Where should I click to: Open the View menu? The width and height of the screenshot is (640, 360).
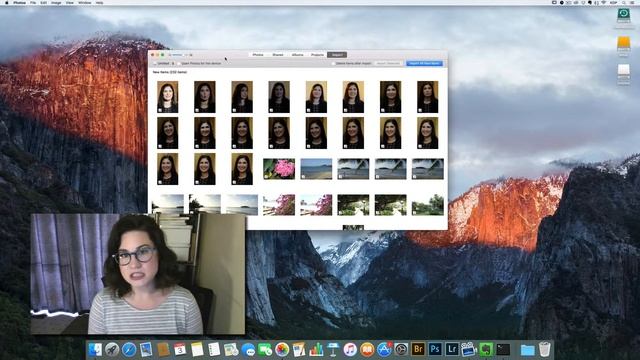[70, 2]
